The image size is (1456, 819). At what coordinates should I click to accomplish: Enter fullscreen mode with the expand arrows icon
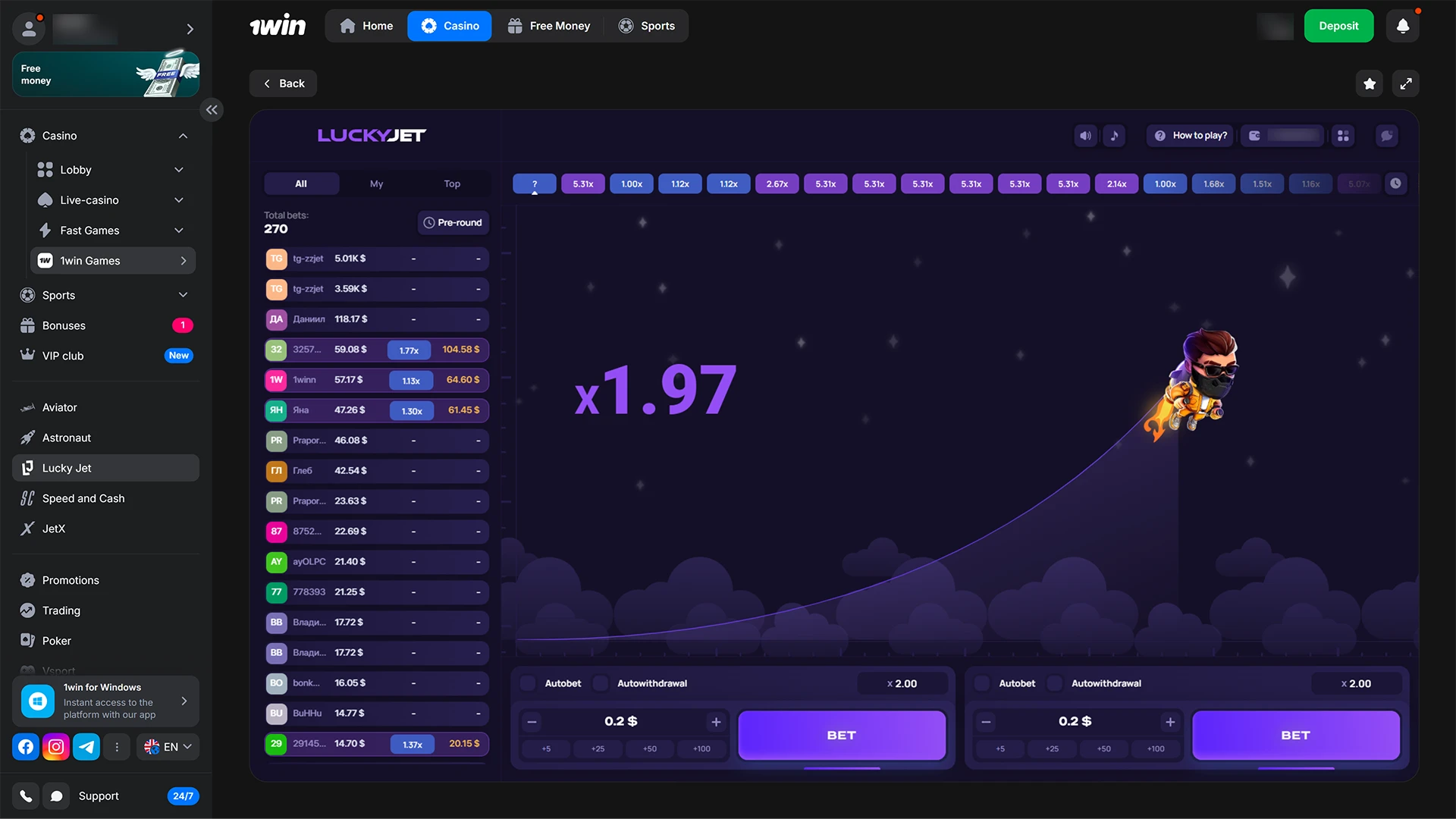pos(1406,83)
